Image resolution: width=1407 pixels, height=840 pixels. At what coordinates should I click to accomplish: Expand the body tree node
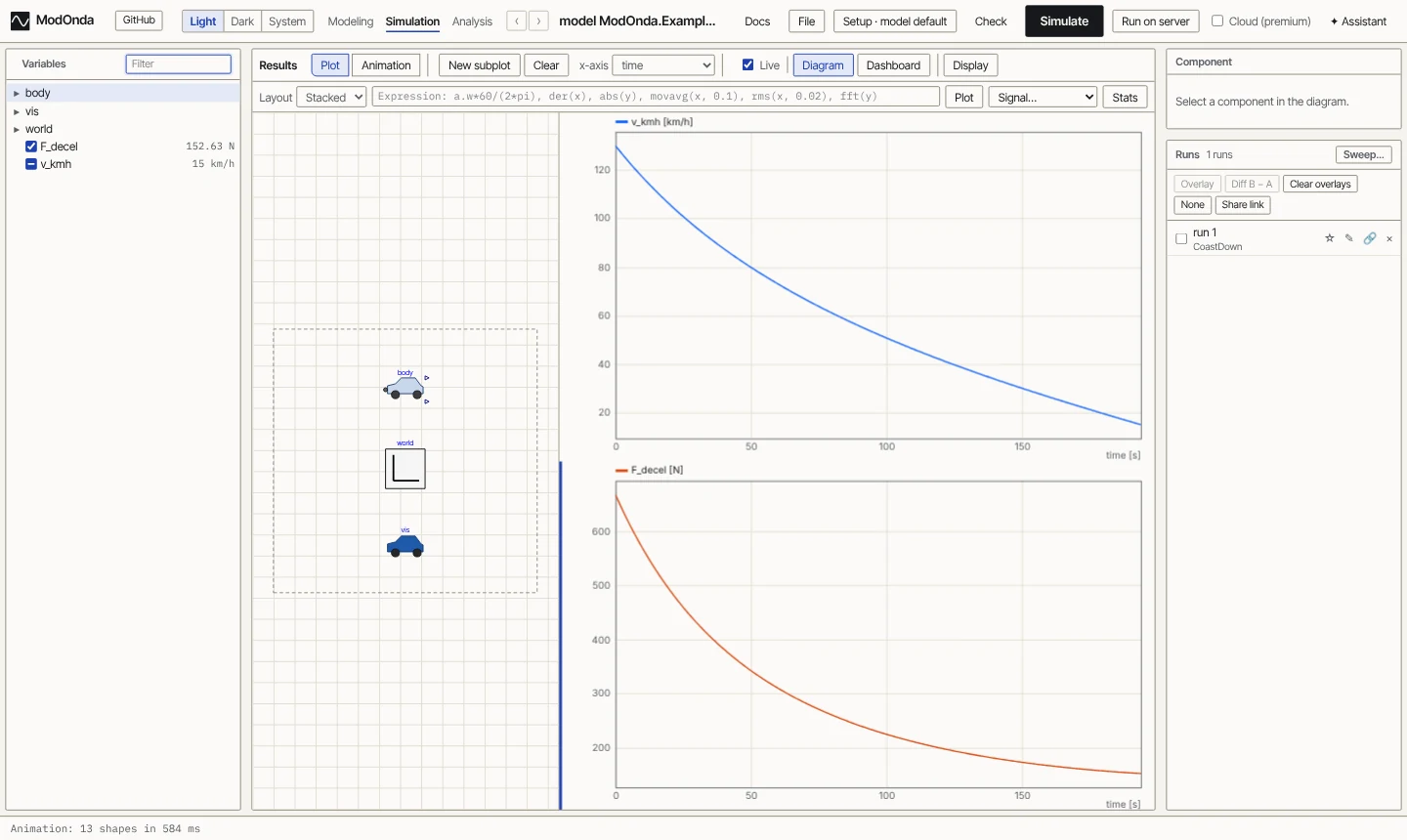point(17,94)
